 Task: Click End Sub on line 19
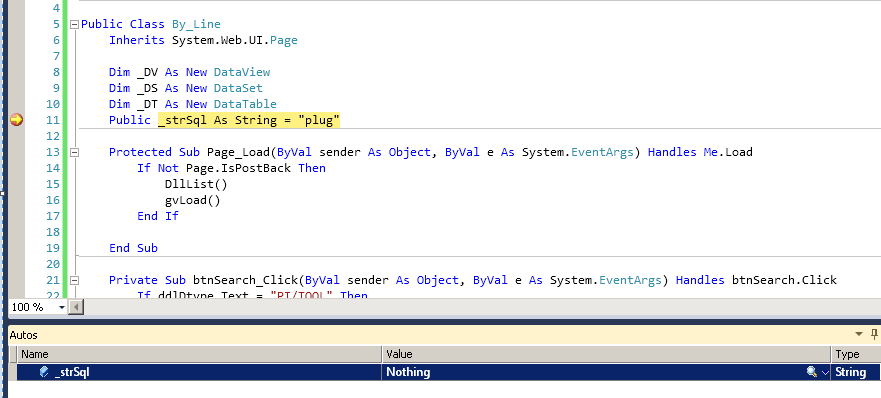pyautogui.click(x=133, y=248)
